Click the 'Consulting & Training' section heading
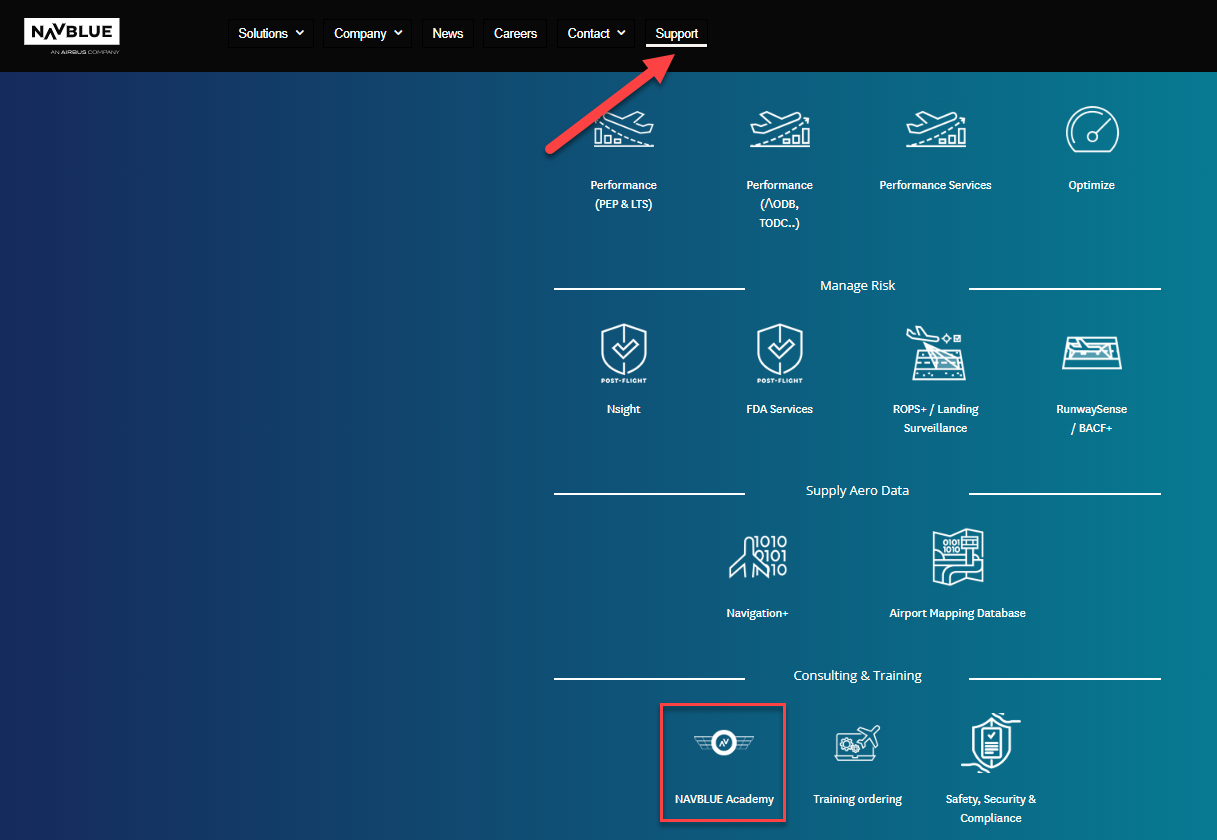Viewport: 1217px width, 840px height. click(x=857, y=675)
